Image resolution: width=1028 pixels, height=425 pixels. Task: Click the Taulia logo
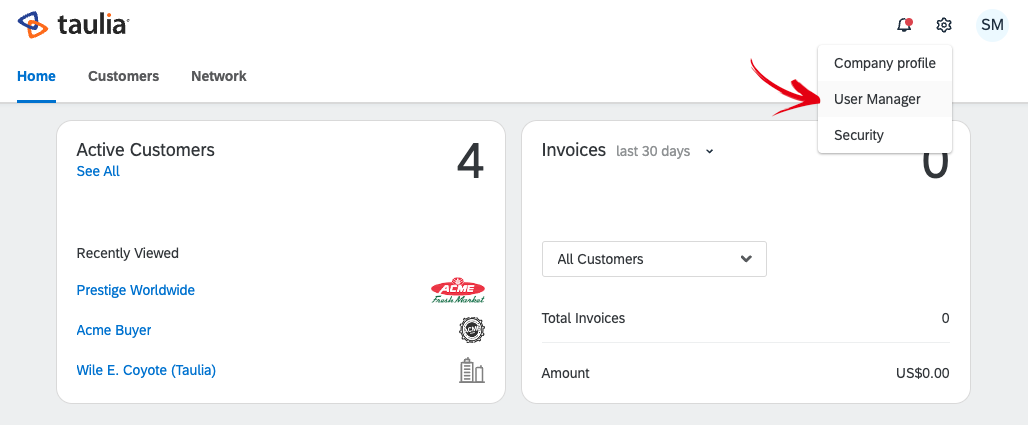coord(73,25)
